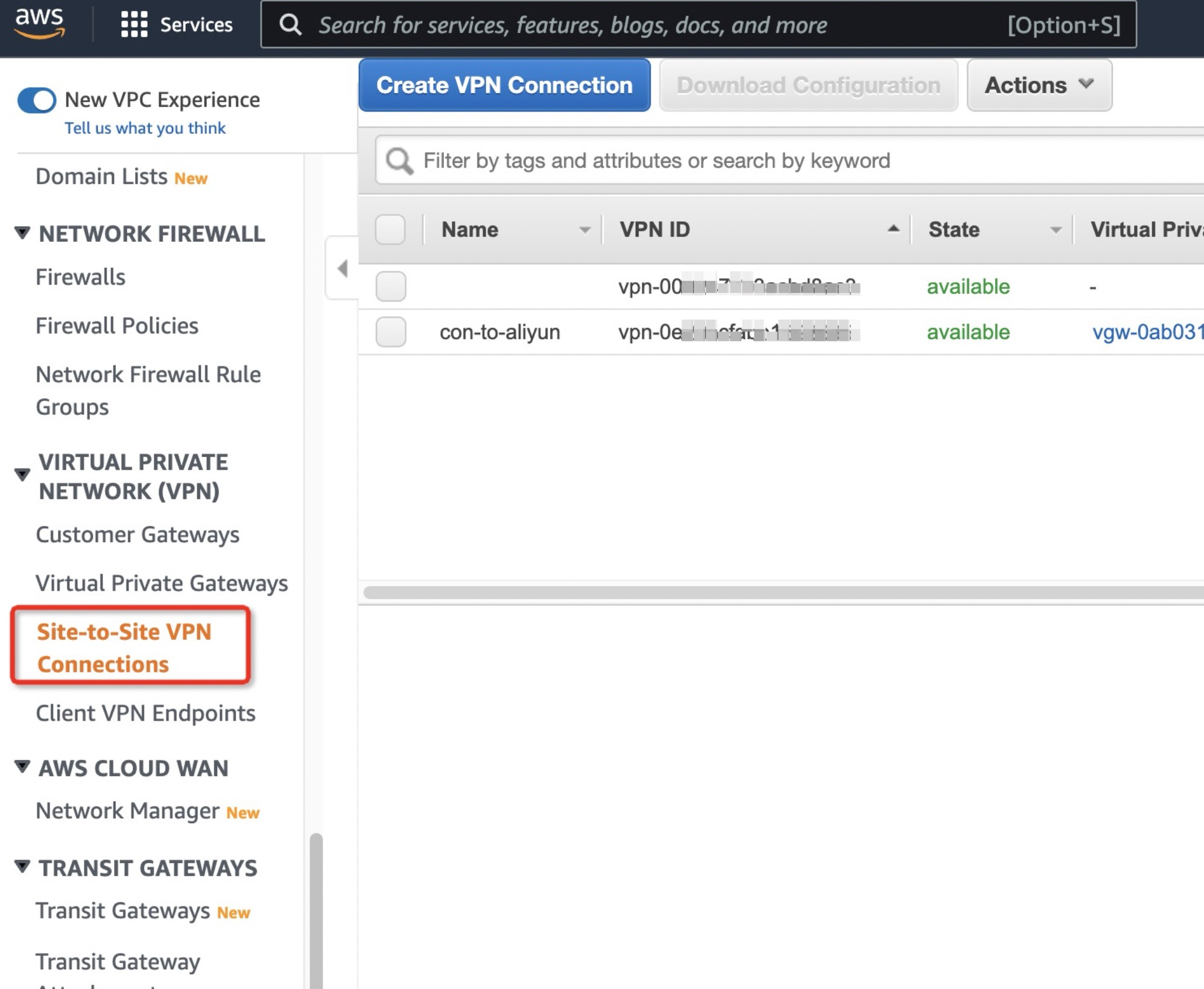The height and width of the screenshot is (989, 1204).
Task: Open the Actions dropdown
Action: point(1039,85)
